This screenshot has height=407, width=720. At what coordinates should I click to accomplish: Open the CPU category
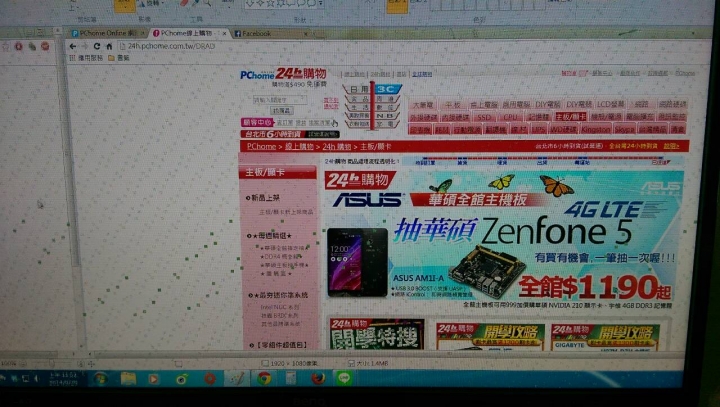510,117
